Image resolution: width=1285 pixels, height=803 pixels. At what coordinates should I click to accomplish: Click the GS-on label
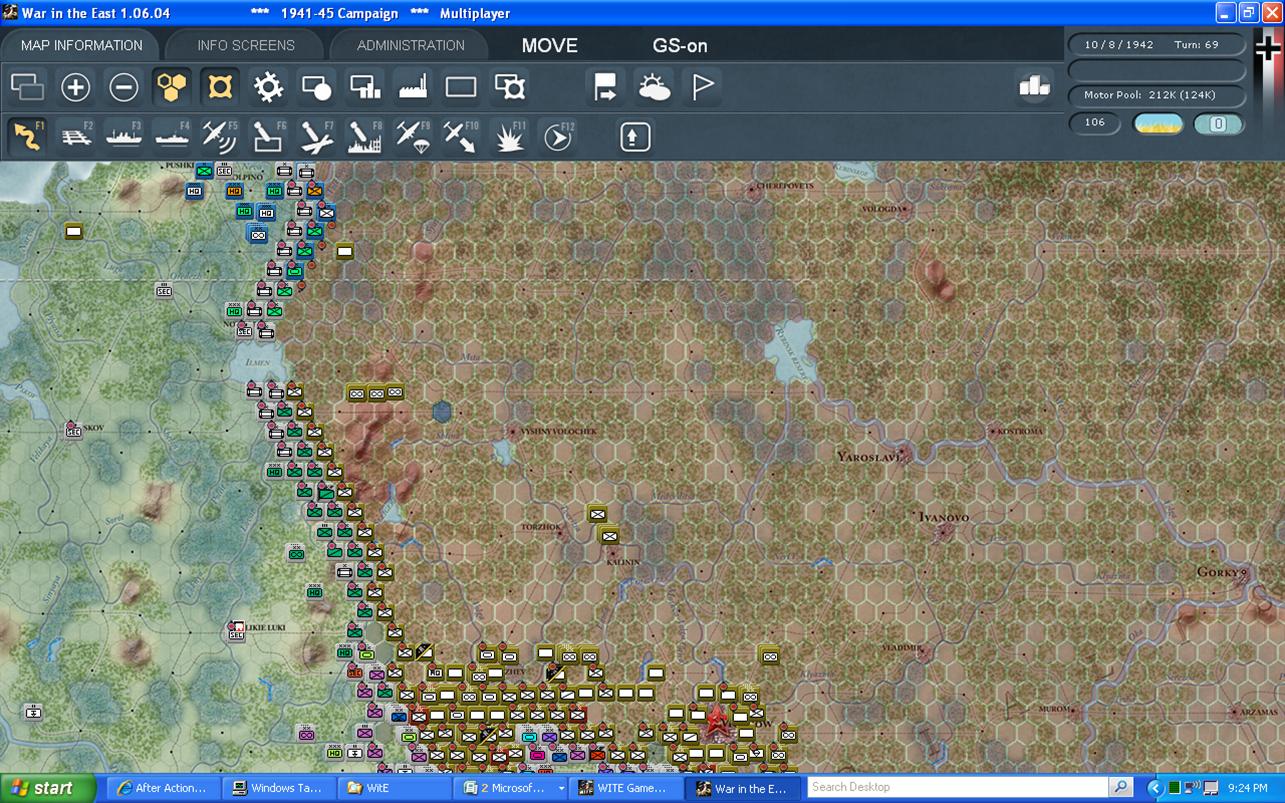tap(680, 45)
